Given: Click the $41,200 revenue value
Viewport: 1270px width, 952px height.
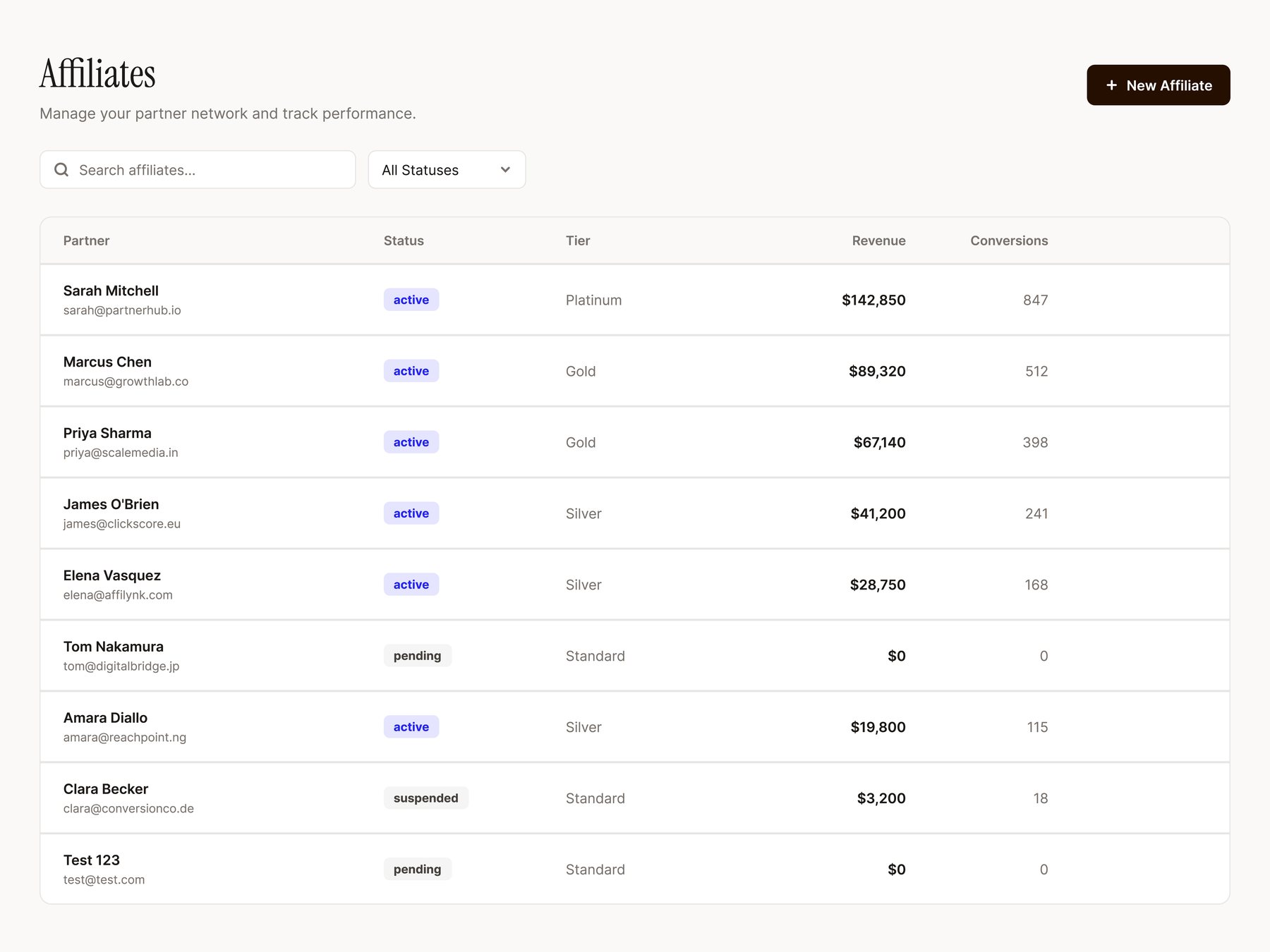Looking at the screenshot, I should click(x=878, y=513).
